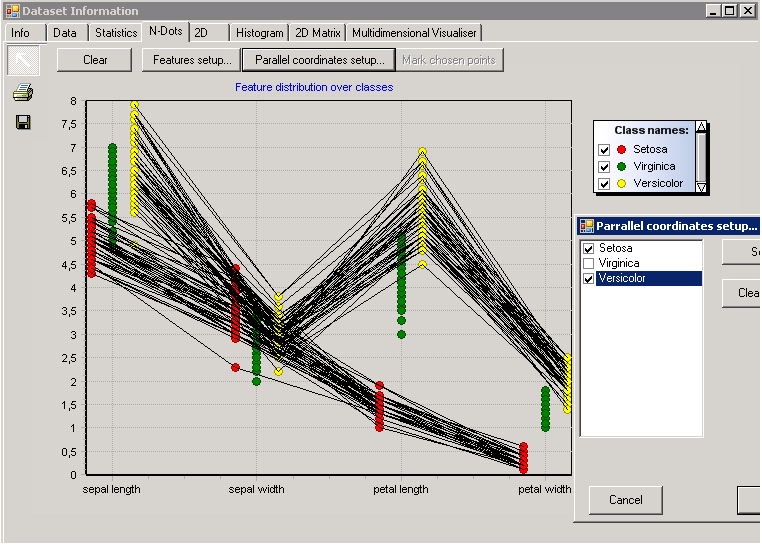Click the petal length axis label
Viewport: 762px width, 548px height.
401,489
